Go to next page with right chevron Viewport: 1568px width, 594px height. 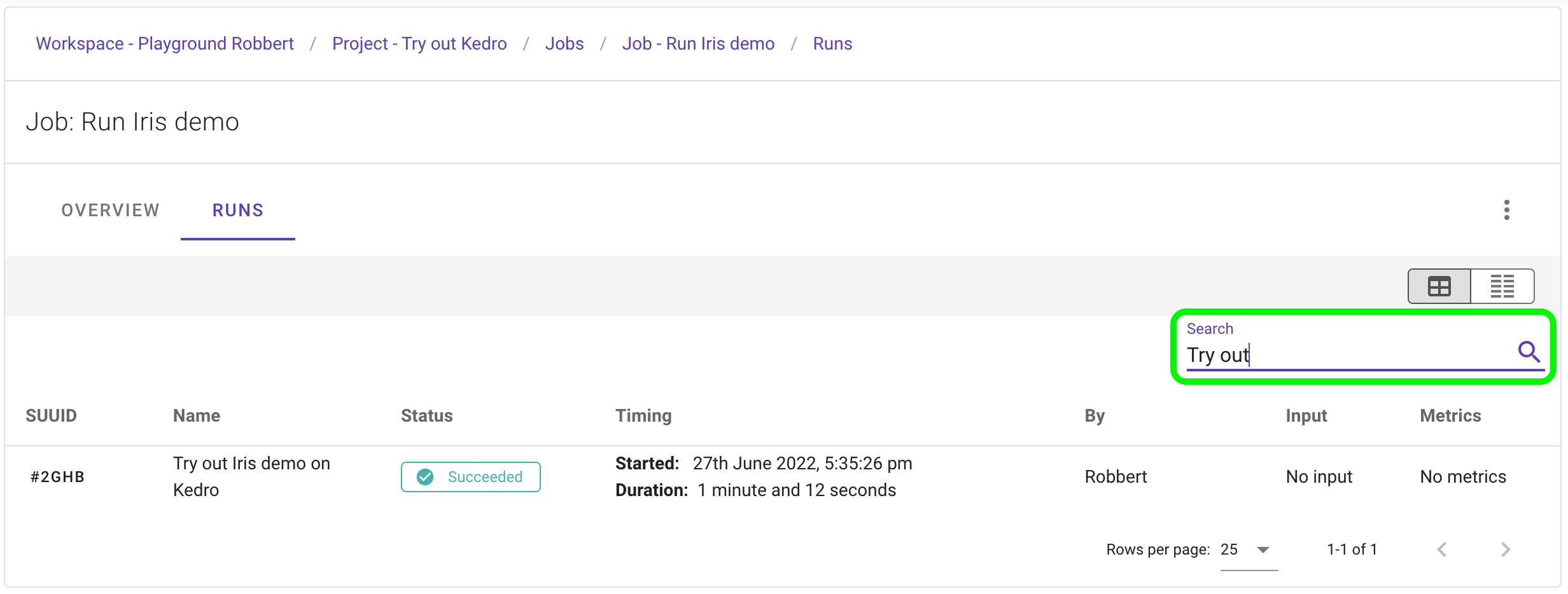coord(1506,549)
